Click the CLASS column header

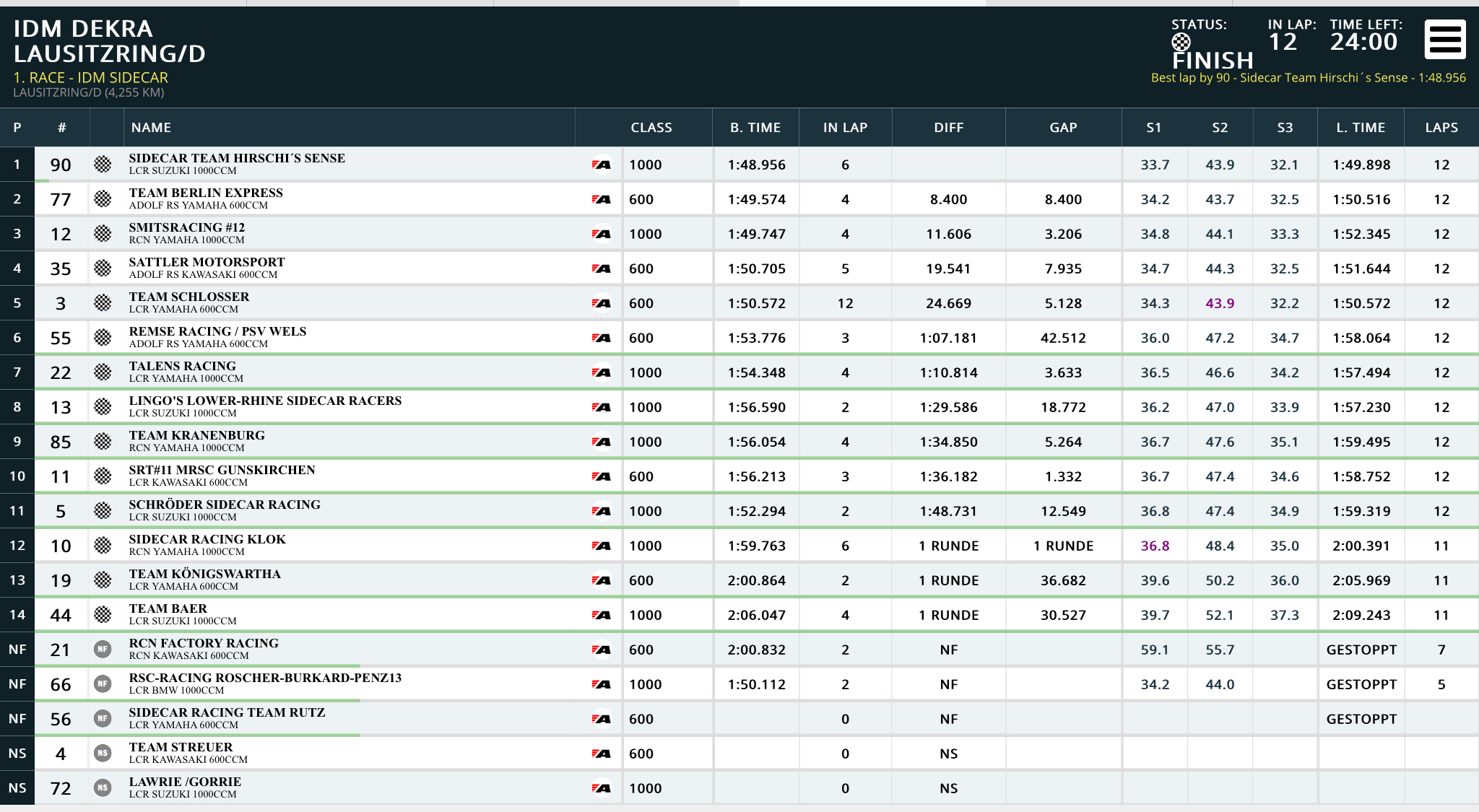pyautogui.click(x=651, y=128)
